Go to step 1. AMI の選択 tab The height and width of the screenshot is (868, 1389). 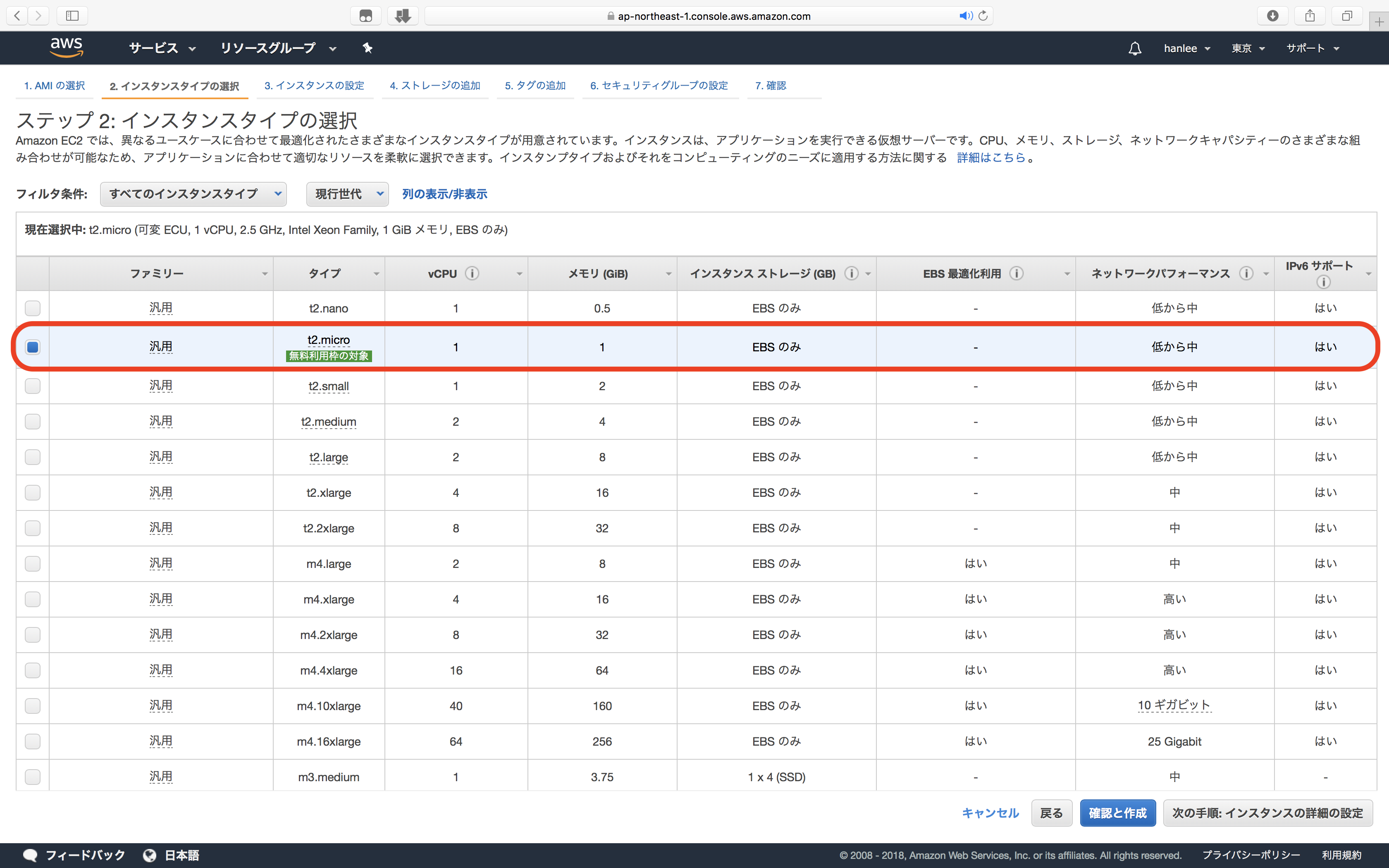(x=55, y=86)
